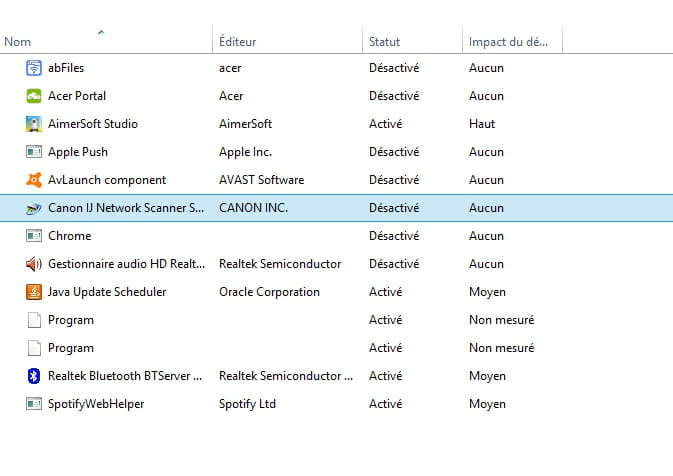Click the Oracle Corporation publisher cell
The width and height of the screenshot is (673, 476).
[269, 292]
